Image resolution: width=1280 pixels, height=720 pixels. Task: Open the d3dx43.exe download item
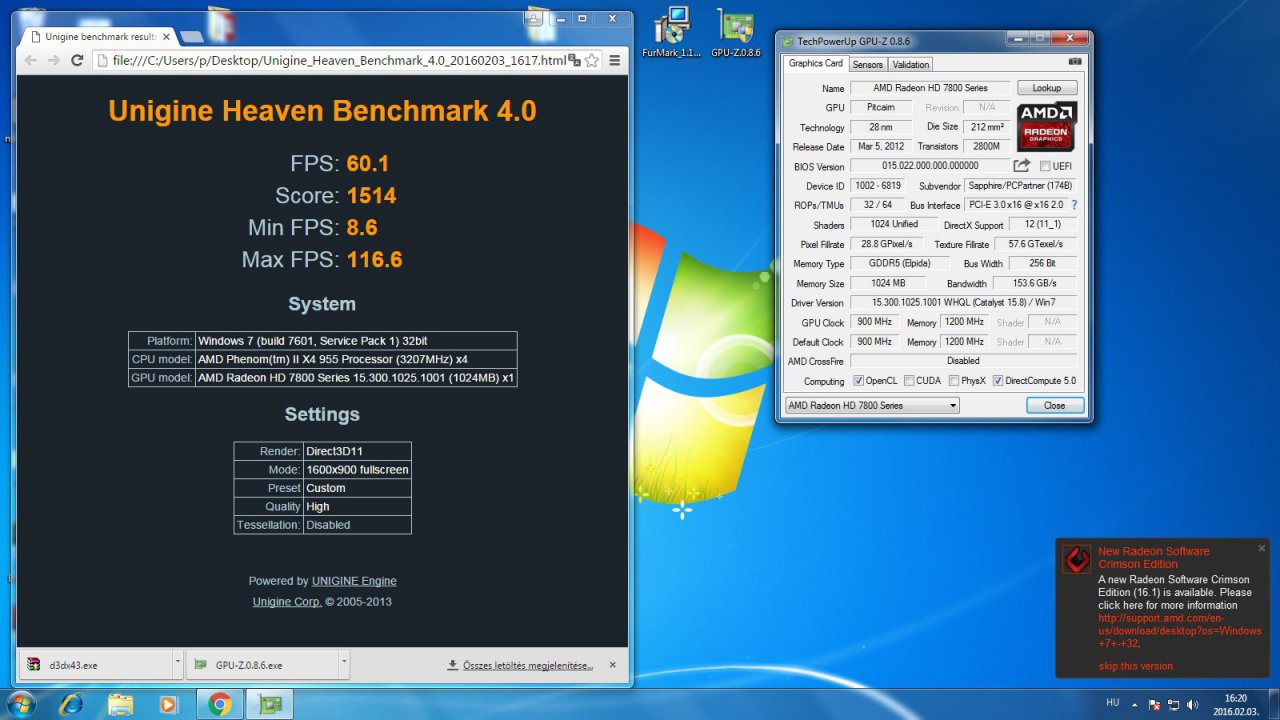pos(96,664)
